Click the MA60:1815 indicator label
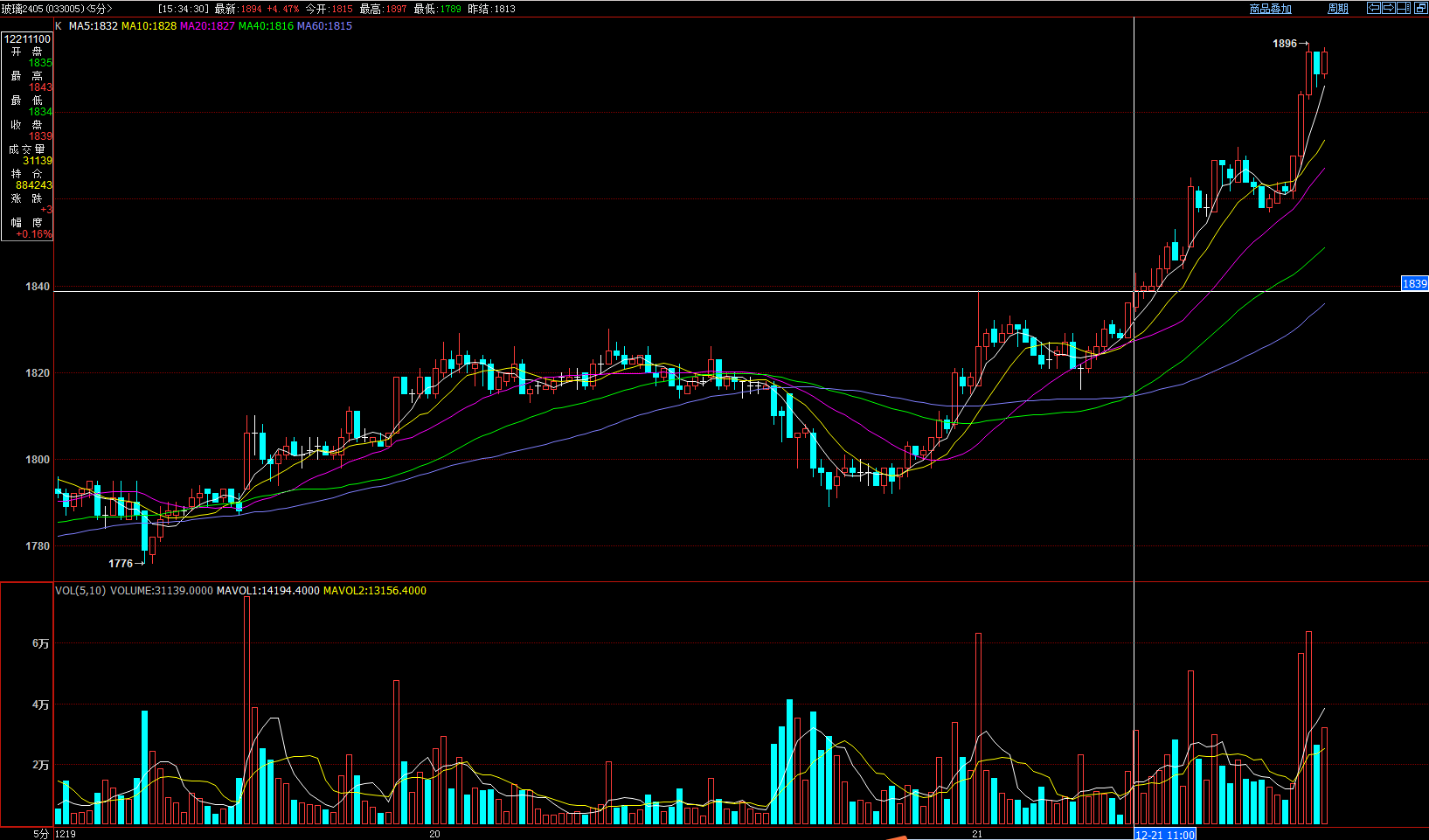The image size is (1429, 840). [324, 26]
